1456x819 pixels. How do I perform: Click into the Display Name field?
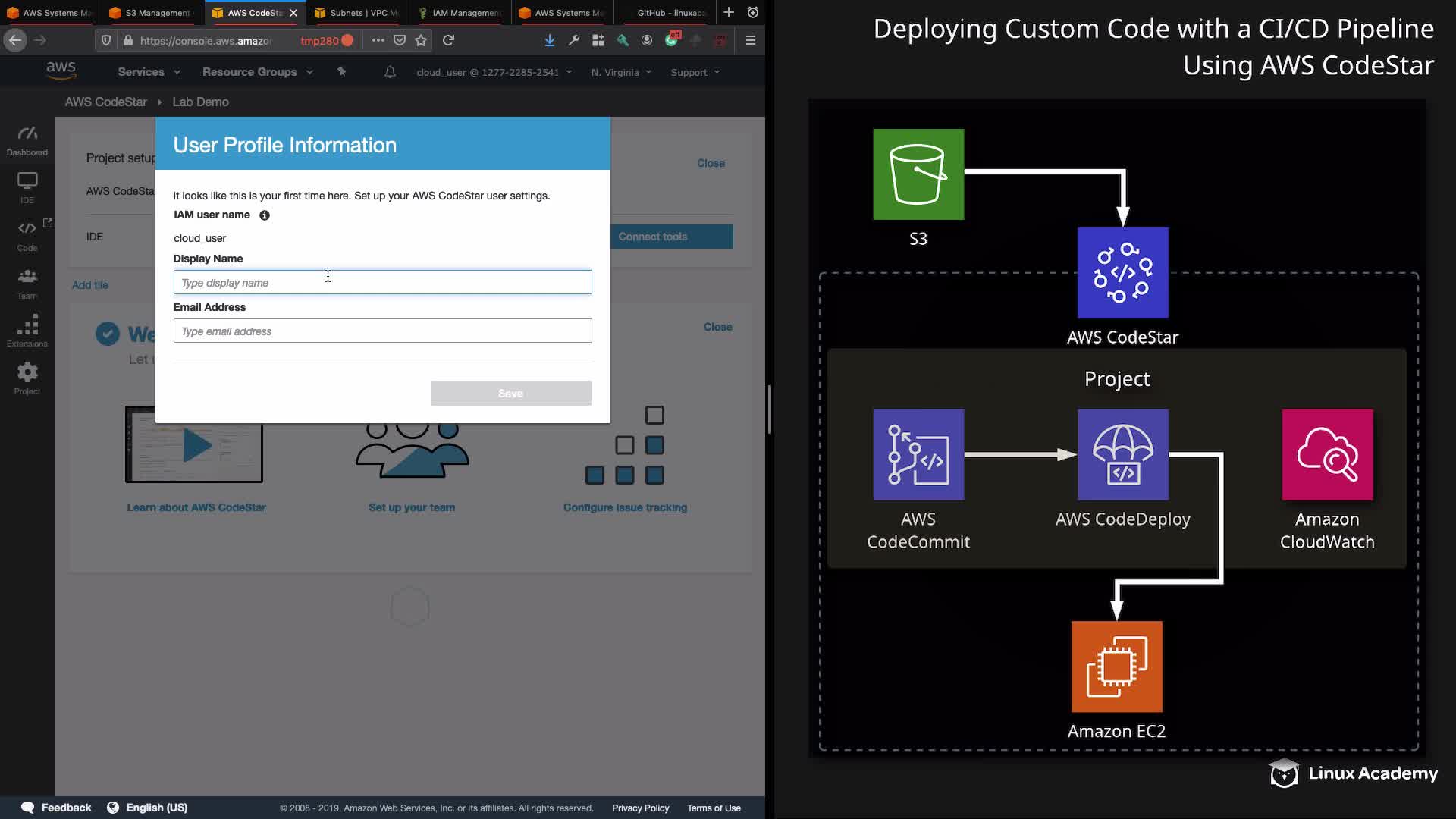coord(382,283)
